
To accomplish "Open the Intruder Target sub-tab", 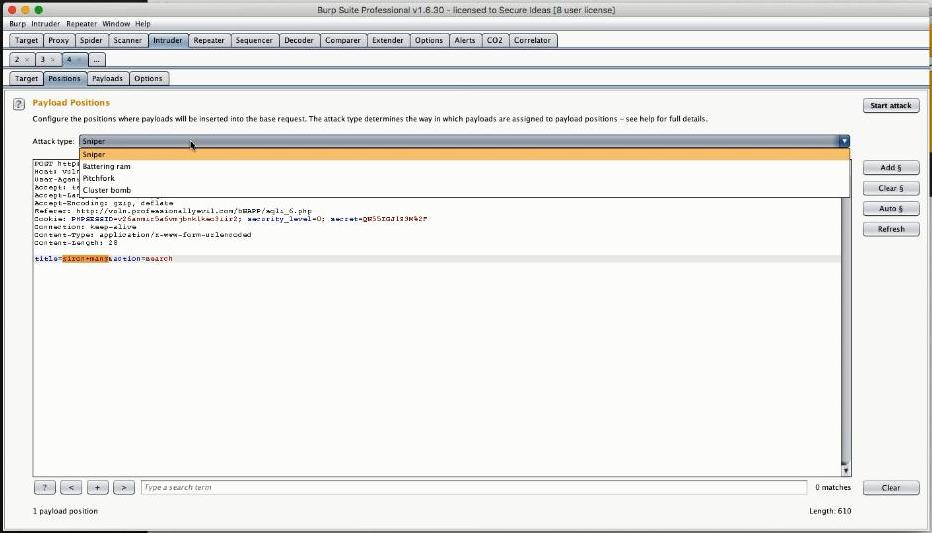I will click(x=26, y=78).
